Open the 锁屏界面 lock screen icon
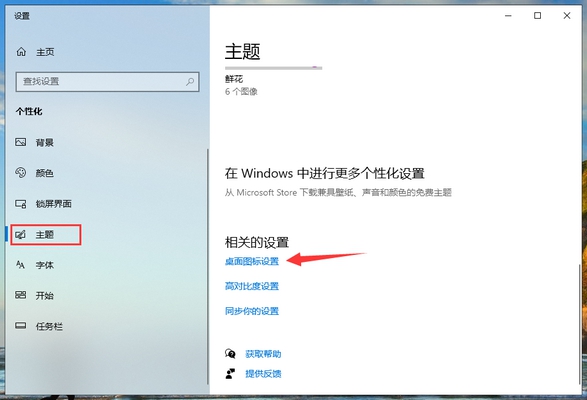Image resolution: width=587 pixels, height=400 pixels. click(21, 204)
